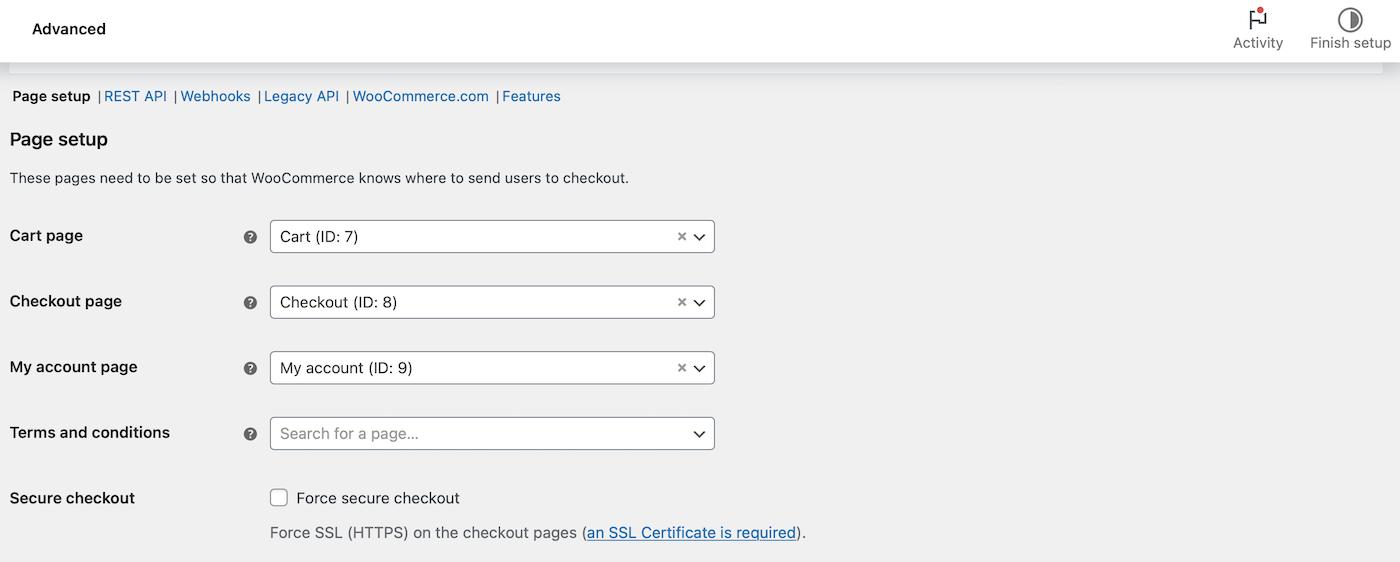Click the My account page help icon
Screen dimensions: 1400x562
(x=251, y=368)
